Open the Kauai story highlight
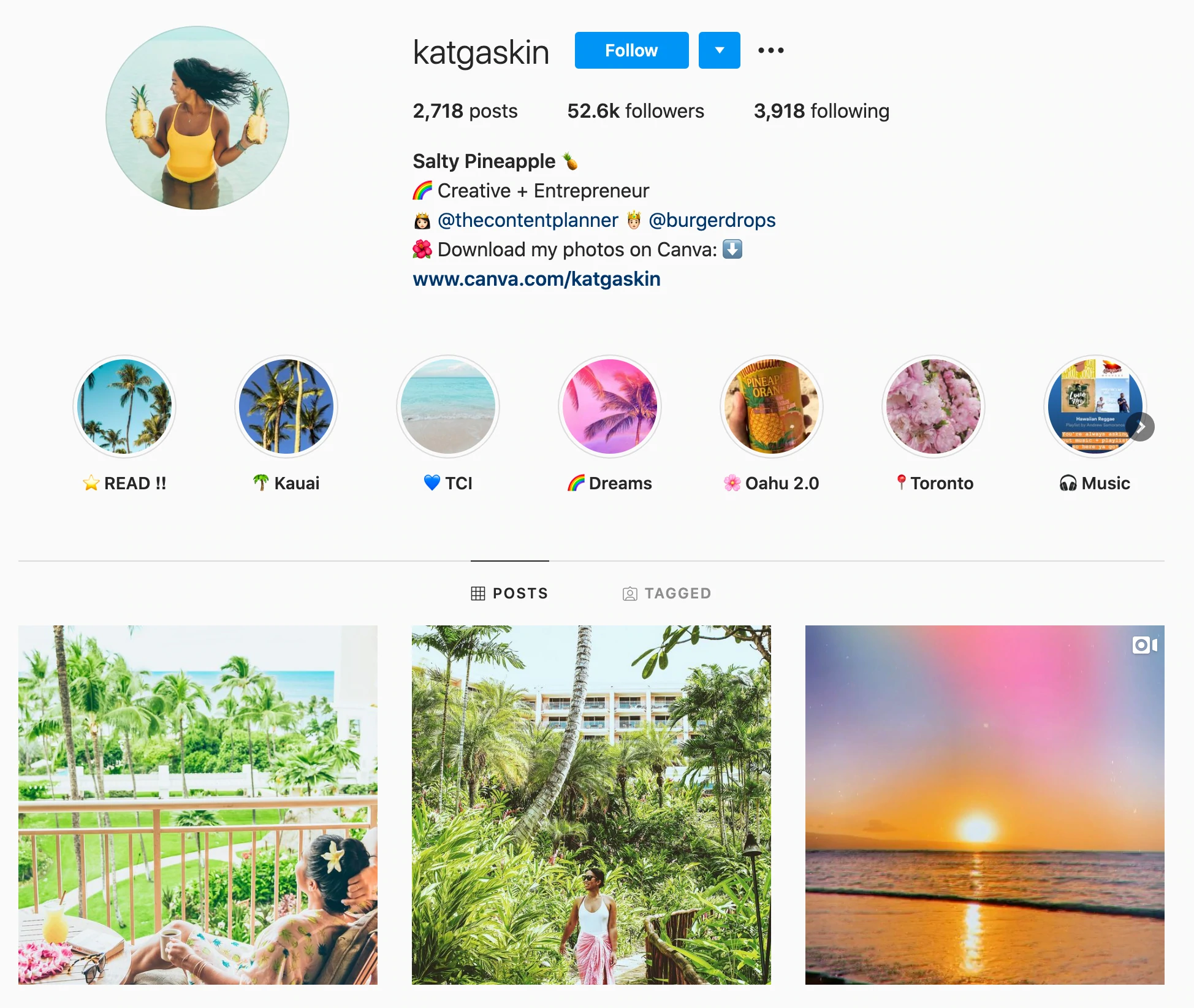This screenshot has width=1194, height=1008. [x=286, y=407]
